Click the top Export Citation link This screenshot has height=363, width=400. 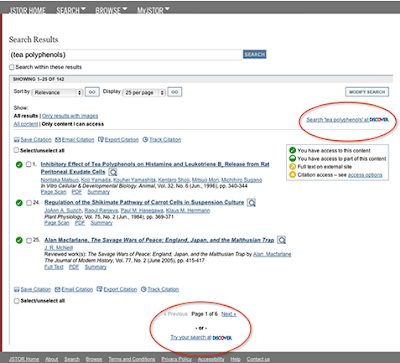(x=118, y=140)
